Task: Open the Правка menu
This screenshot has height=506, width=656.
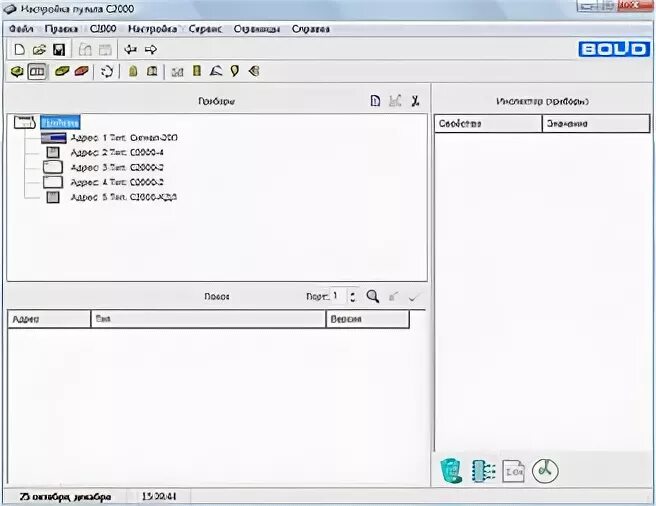Action: tap(62, 29)
